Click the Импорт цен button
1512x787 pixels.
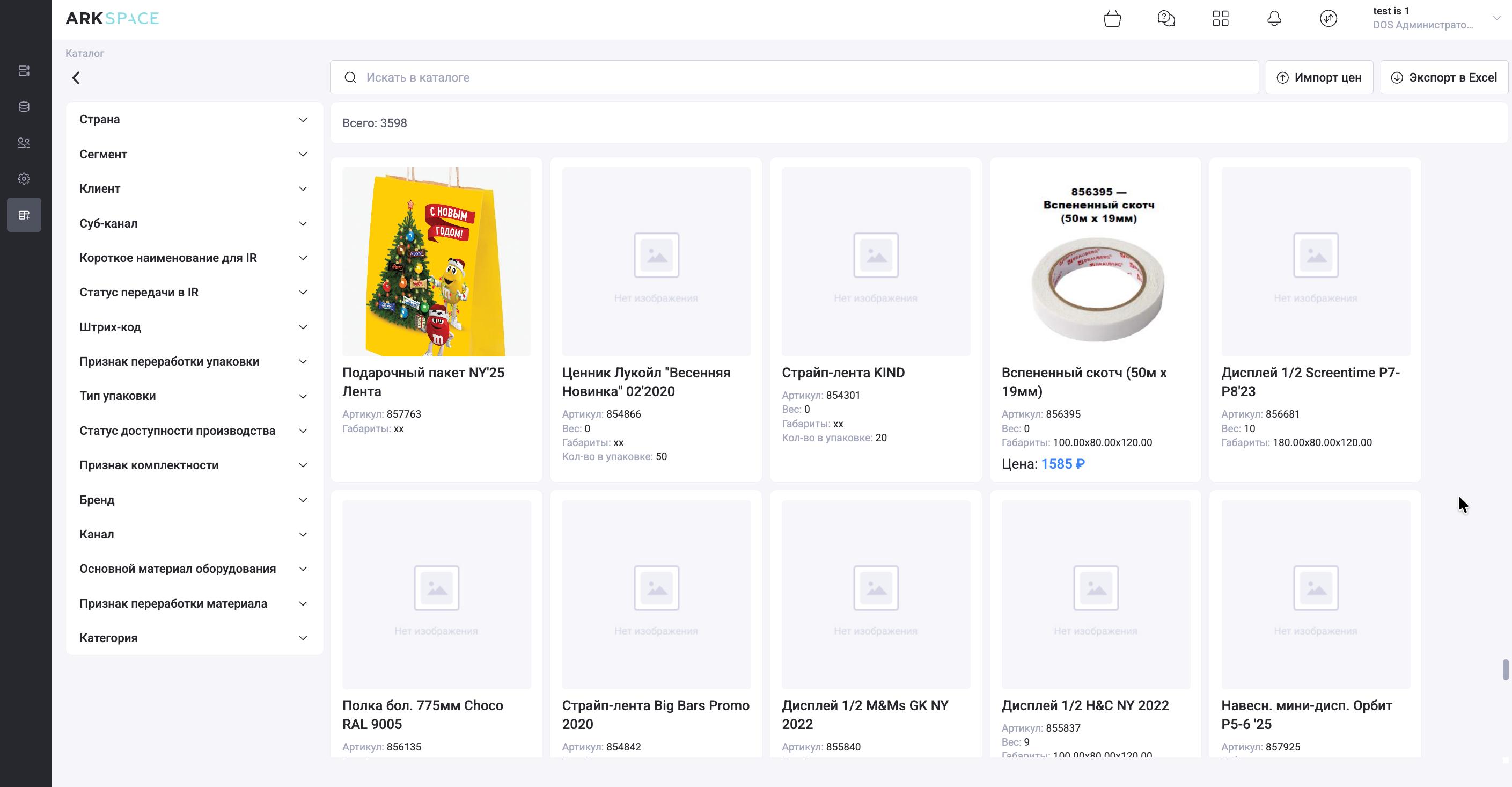pos(1319,77)
